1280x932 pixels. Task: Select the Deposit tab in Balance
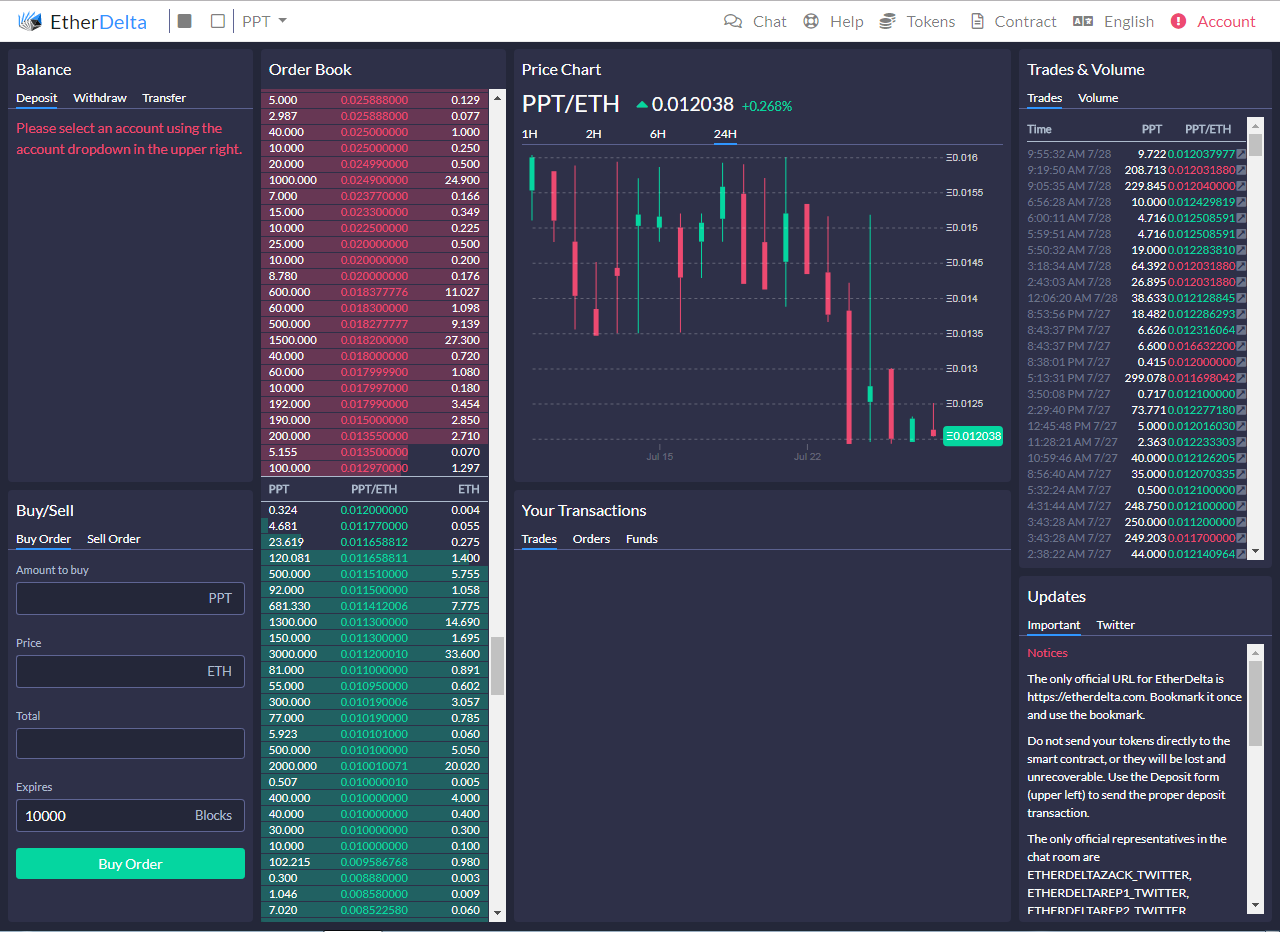37,98
